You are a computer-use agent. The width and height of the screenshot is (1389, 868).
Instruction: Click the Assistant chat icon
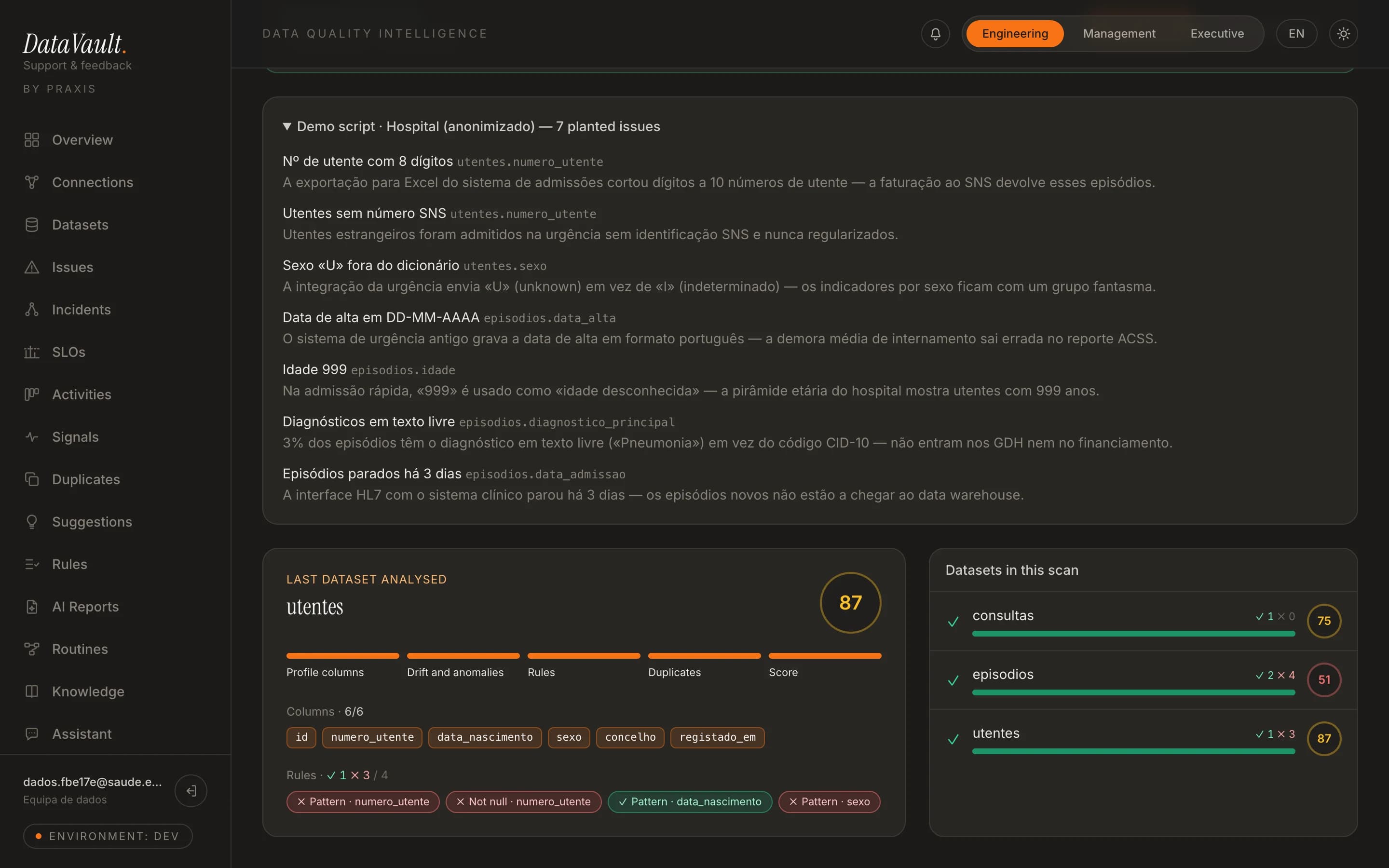point(31,734)
